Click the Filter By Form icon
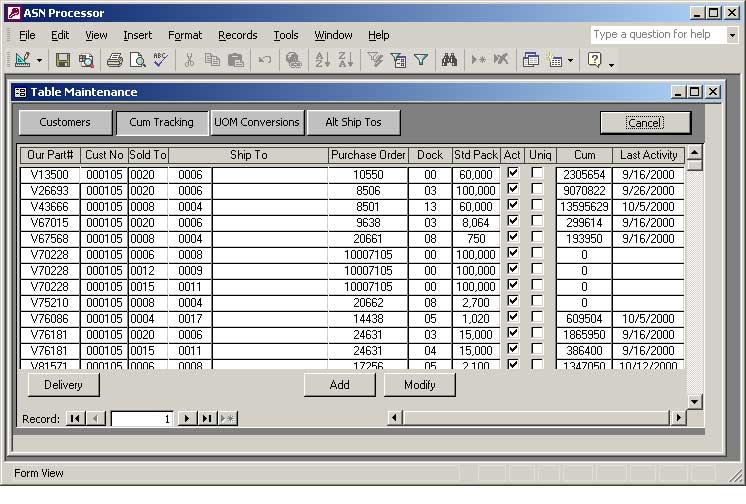746x504 pixels. pos(398,60)
